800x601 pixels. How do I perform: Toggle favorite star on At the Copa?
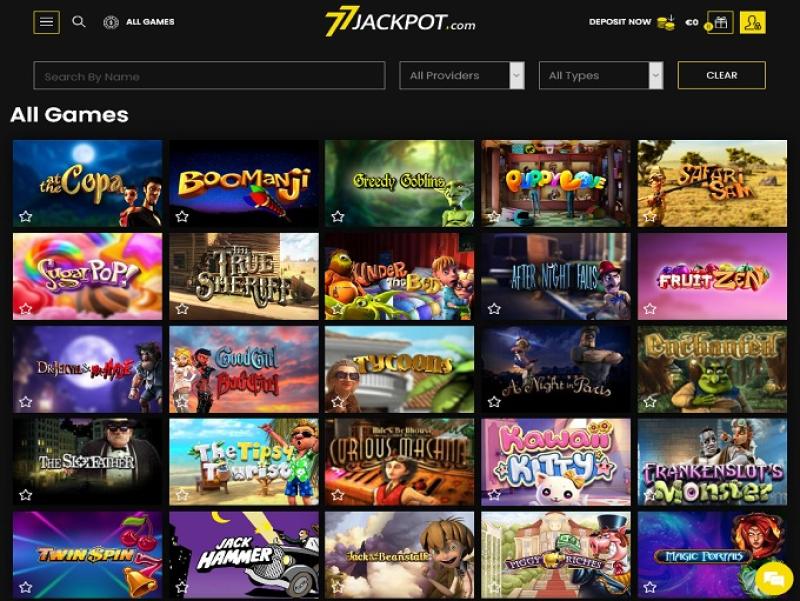(26, 216)
